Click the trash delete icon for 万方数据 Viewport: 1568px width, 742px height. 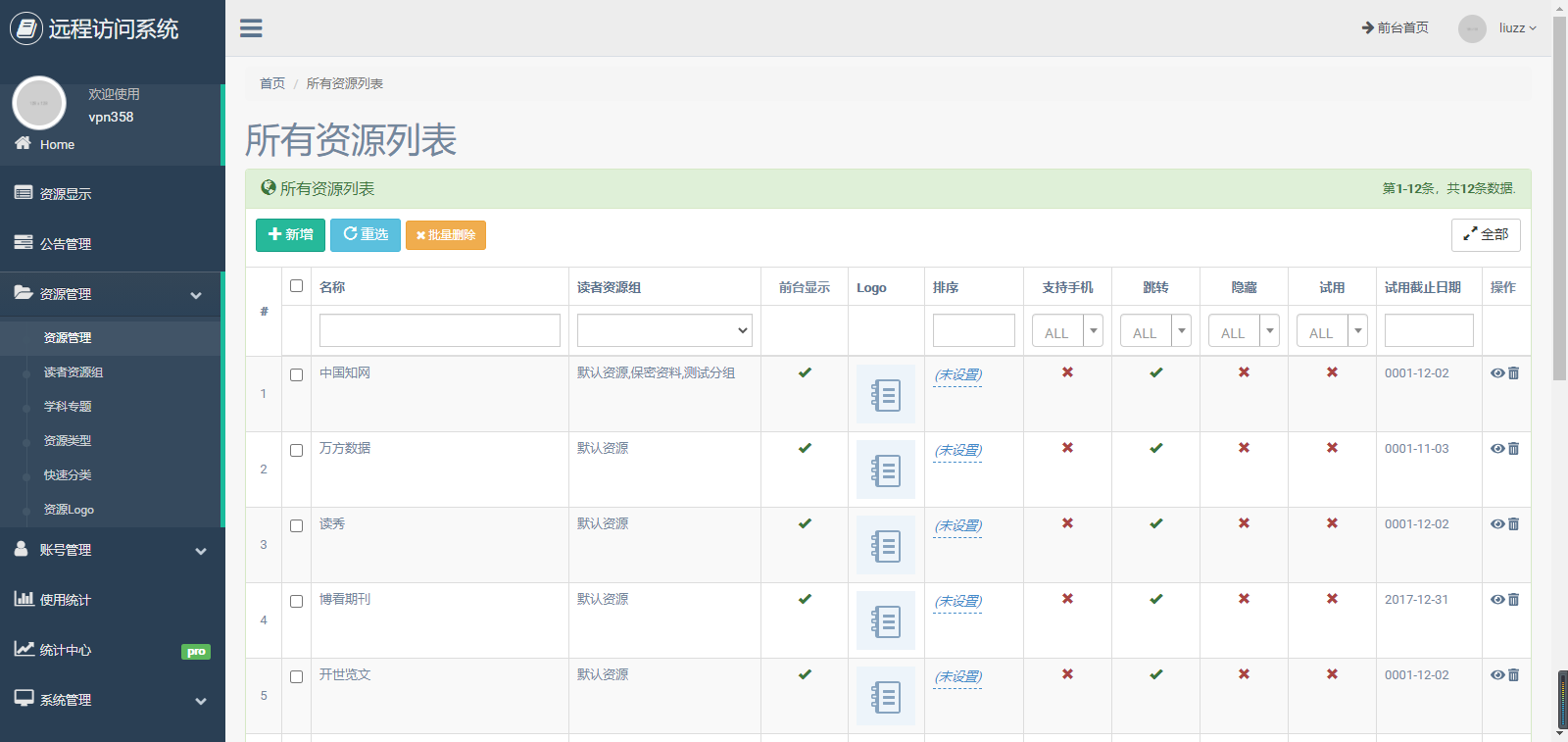pos(1514,449)
